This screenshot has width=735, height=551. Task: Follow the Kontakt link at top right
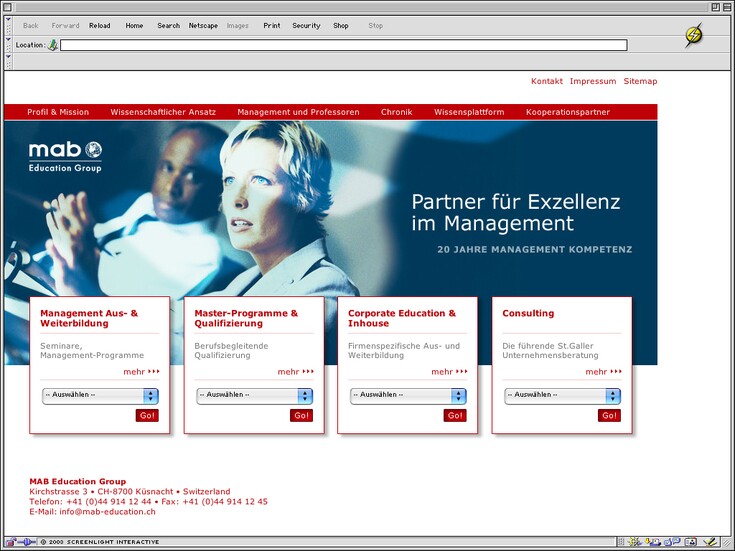pyautogui.click(x=547, y=81)
